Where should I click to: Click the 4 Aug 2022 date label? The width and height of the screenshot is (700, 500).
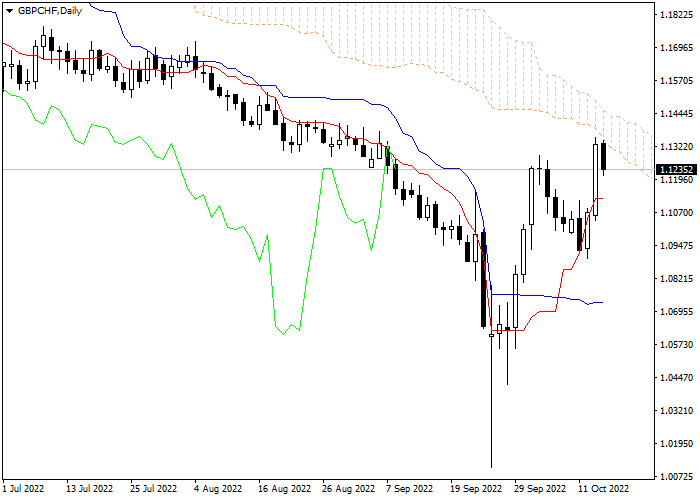[218, 489]
